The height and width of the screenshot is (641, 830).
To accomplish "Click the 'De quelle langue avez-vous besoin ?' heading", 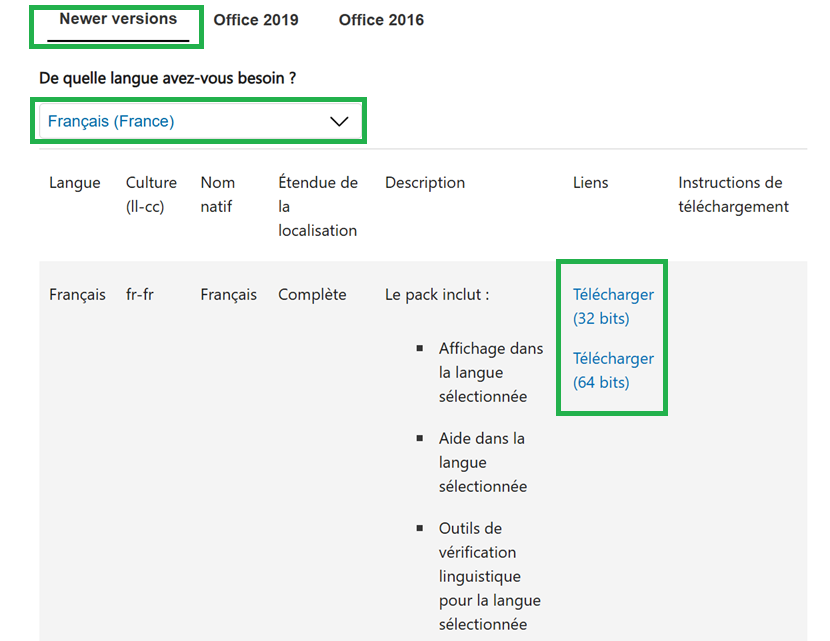I will click(167, 78).
